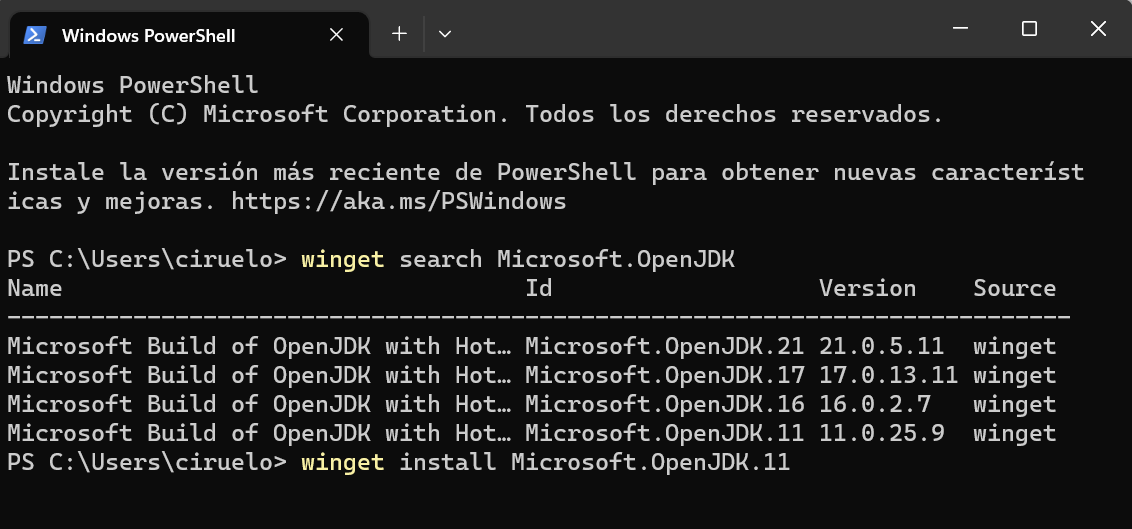Click the install command's Microsoft.OpenJDK.11 argument
1132x529 pixels.
point(650,463)
